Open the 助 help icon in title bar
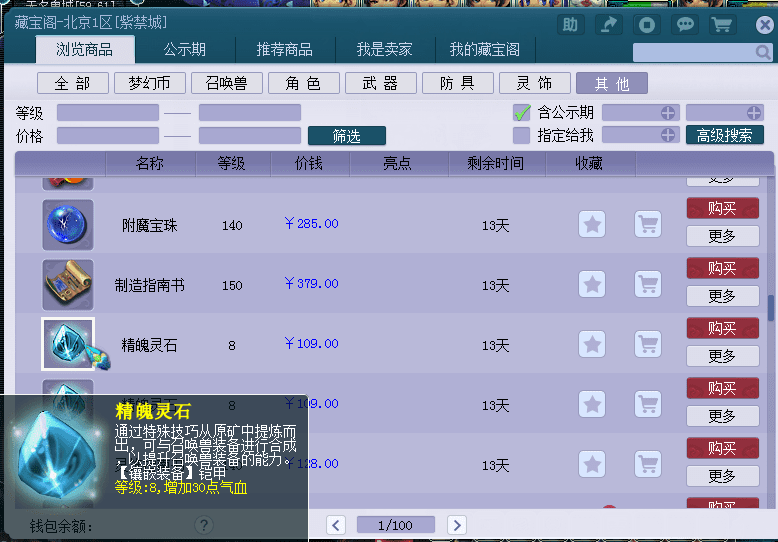This screenshot has width=778, height=542. [x=570, y=25]
